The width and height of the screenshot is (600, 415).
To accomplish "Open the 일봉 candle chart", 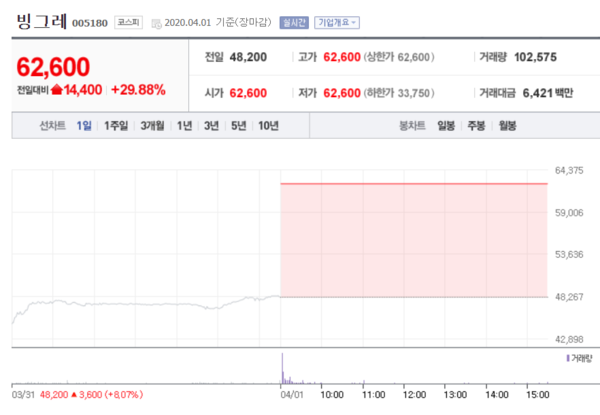I will tap(446, 125).
